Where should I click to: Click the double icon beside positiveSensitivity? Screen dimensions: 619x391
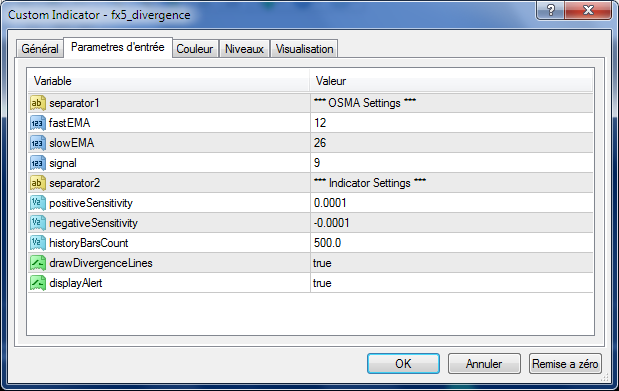[38, 203]
